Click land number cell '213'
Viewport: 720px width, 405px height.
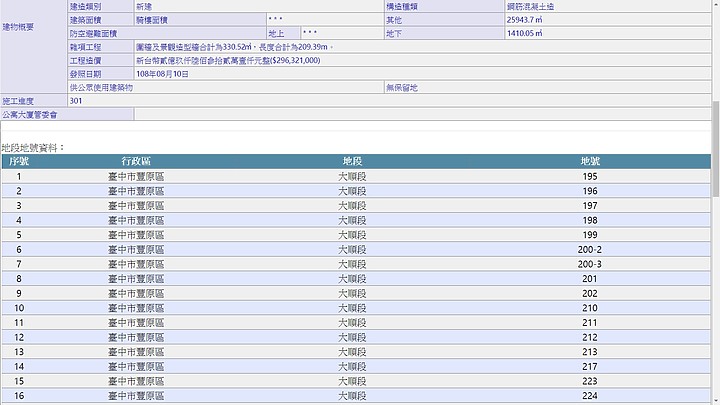click(590, 352)
